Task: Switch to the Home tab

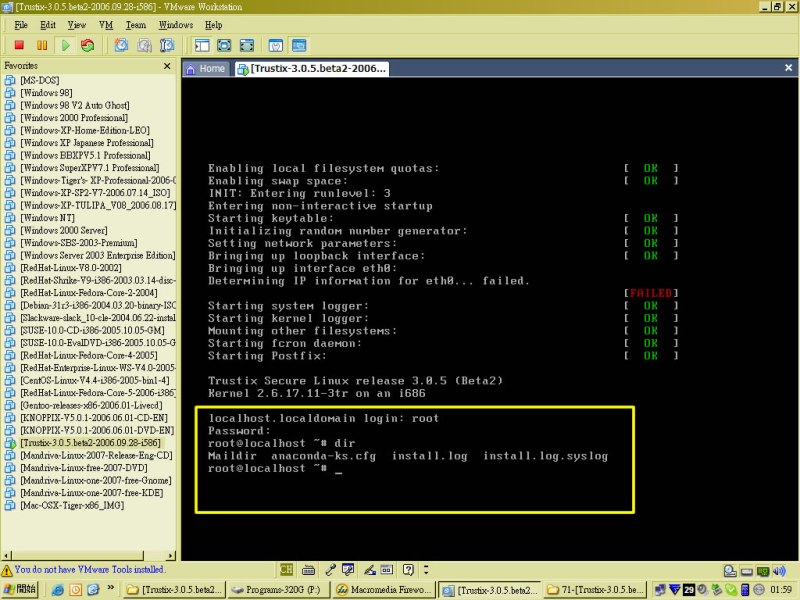Action: point(207,68)
